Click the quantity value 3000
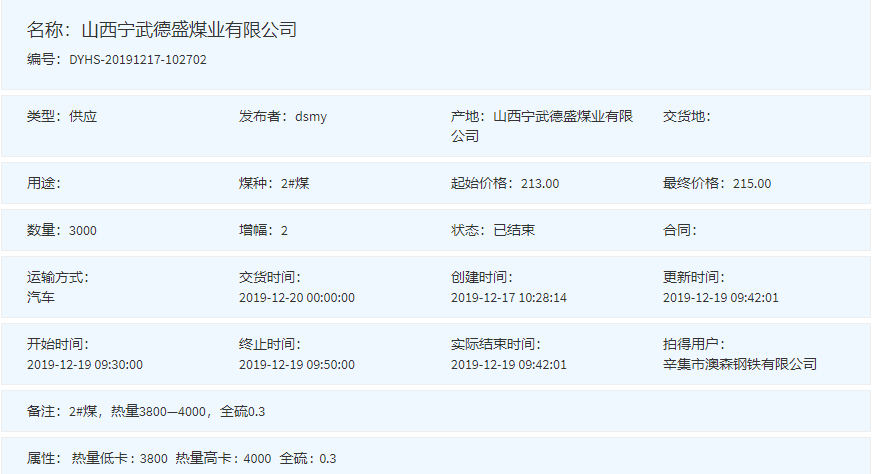Image resolution: width=873 pixels, height=474 pixels. 83,230
